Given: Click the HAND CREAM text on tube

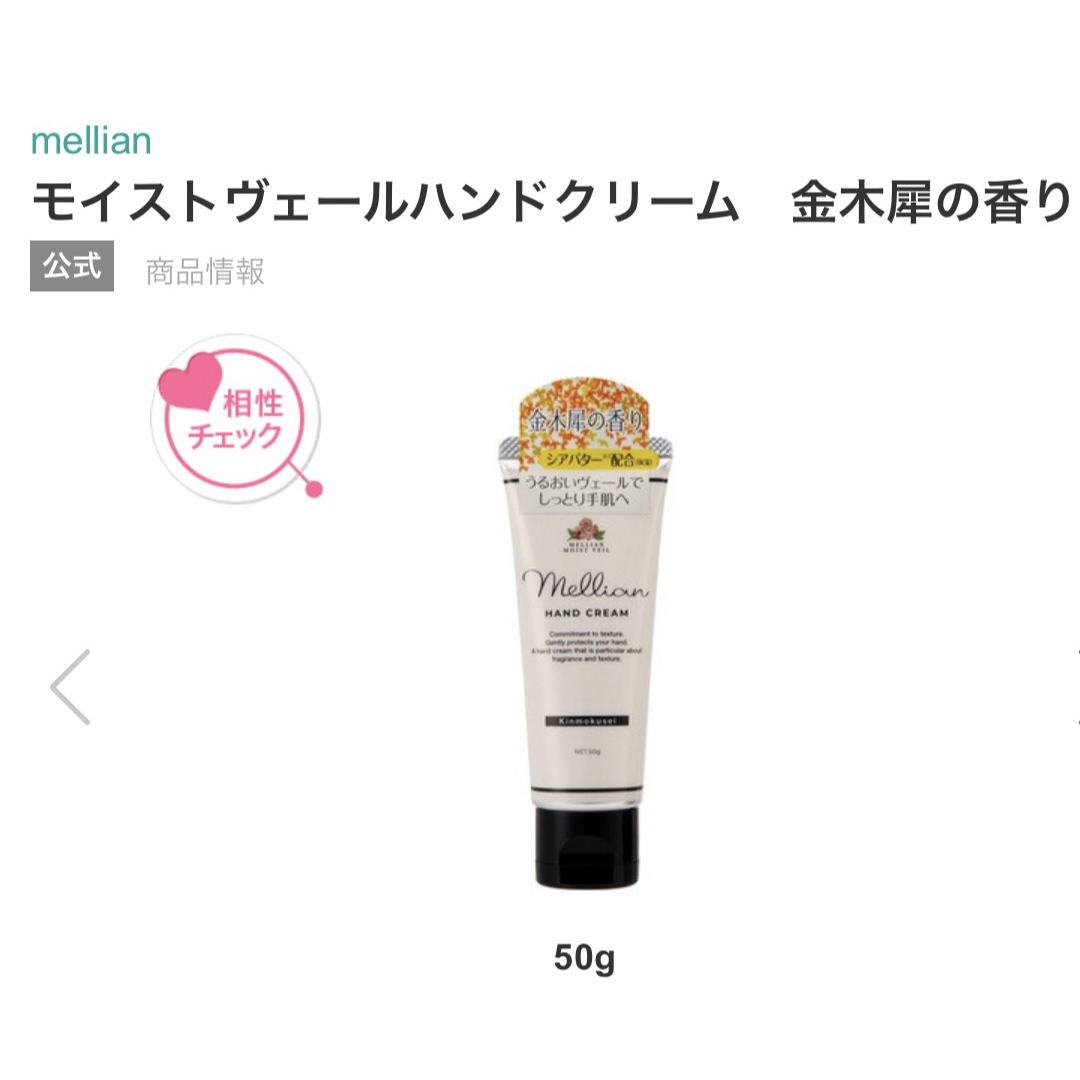Looking at the screenshot, I should coord(587,613).
